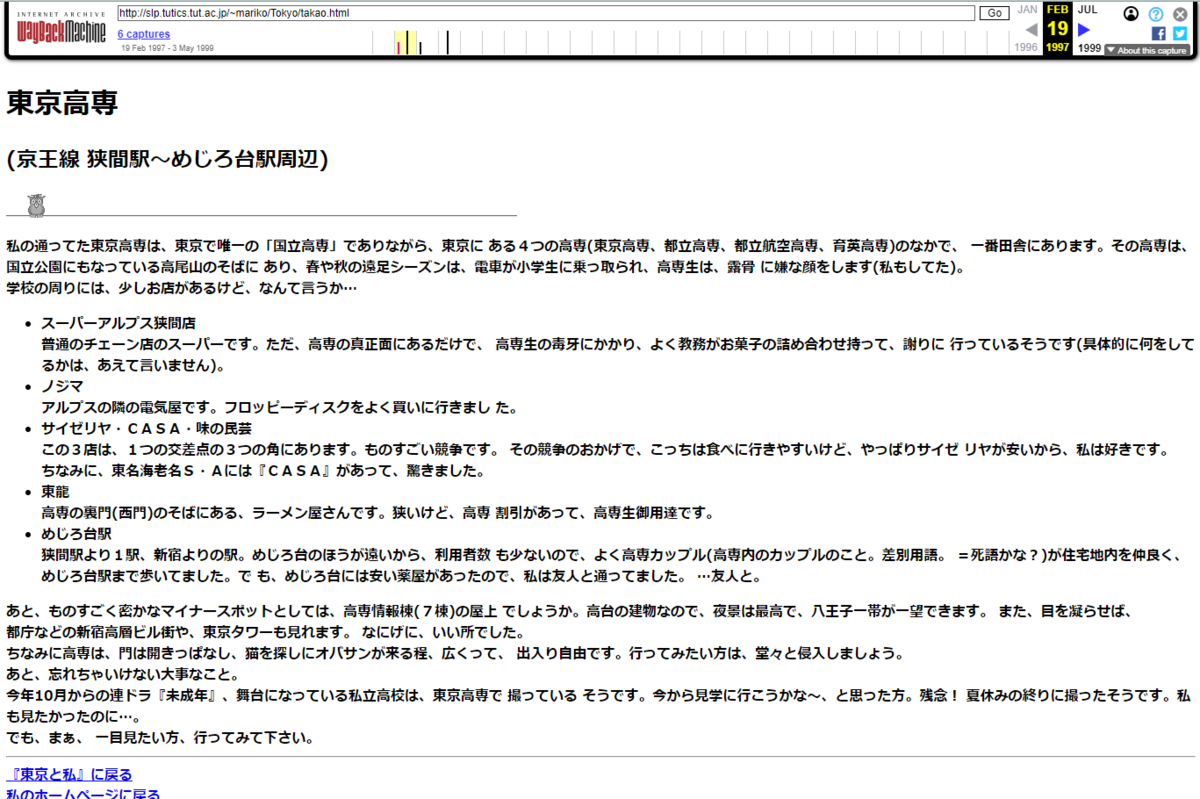The image size is (1200, 799).
Task: Click the grayed 1996 year label
Action: [x=1026, y=48]
